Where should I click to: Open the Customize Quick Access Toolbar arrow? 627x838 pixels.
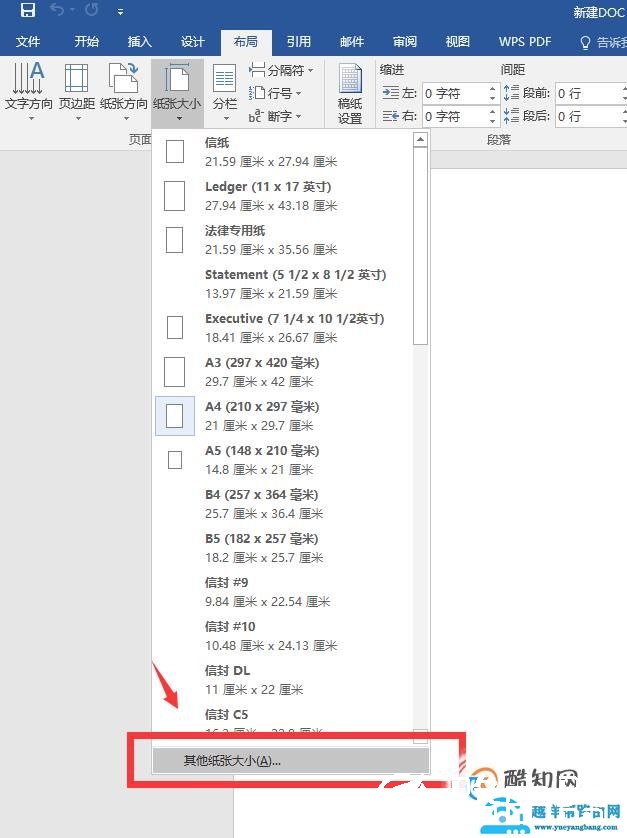click(x=120, y=11)
